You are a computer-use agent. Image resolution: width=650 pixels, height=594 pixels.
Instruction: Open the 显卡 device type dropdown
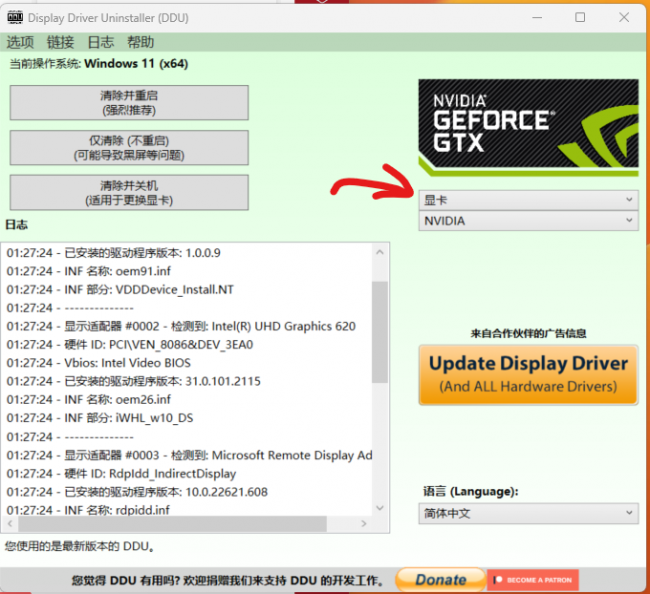point(528,200)
